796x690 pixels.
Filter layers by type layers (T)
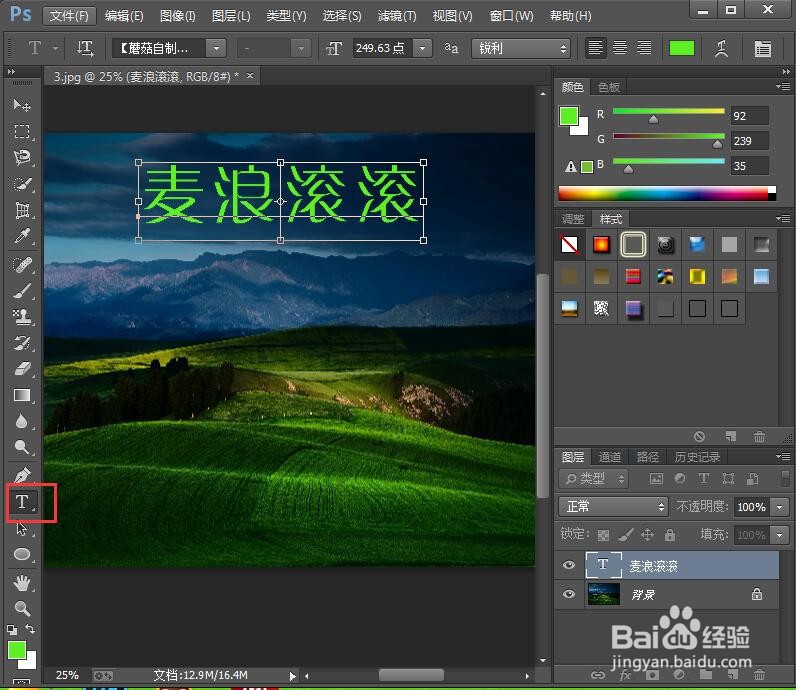pyautogui.click(x=704, y=478)
